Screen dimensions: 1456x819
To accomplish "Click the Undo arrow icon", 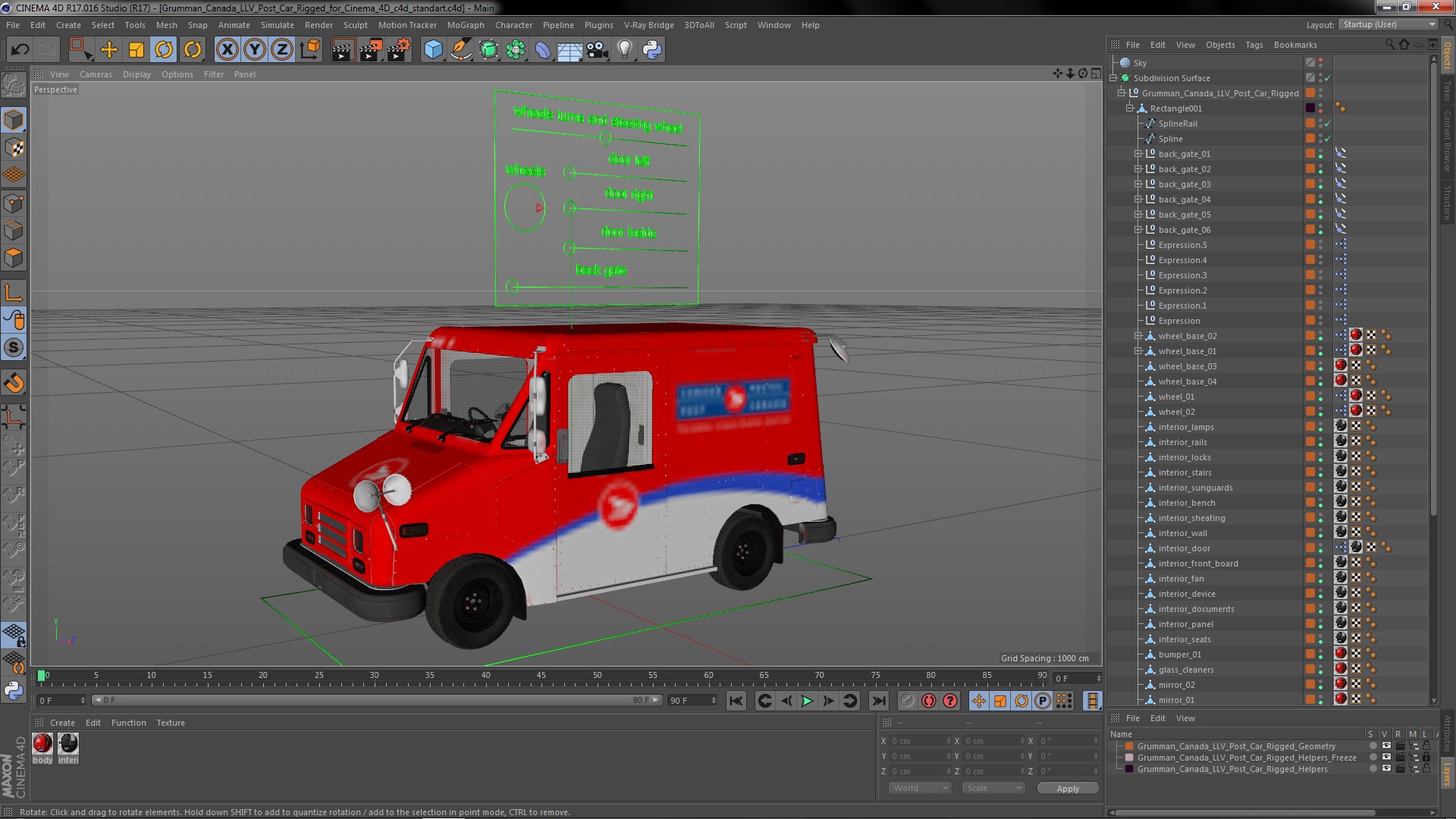I will [20, 50].
